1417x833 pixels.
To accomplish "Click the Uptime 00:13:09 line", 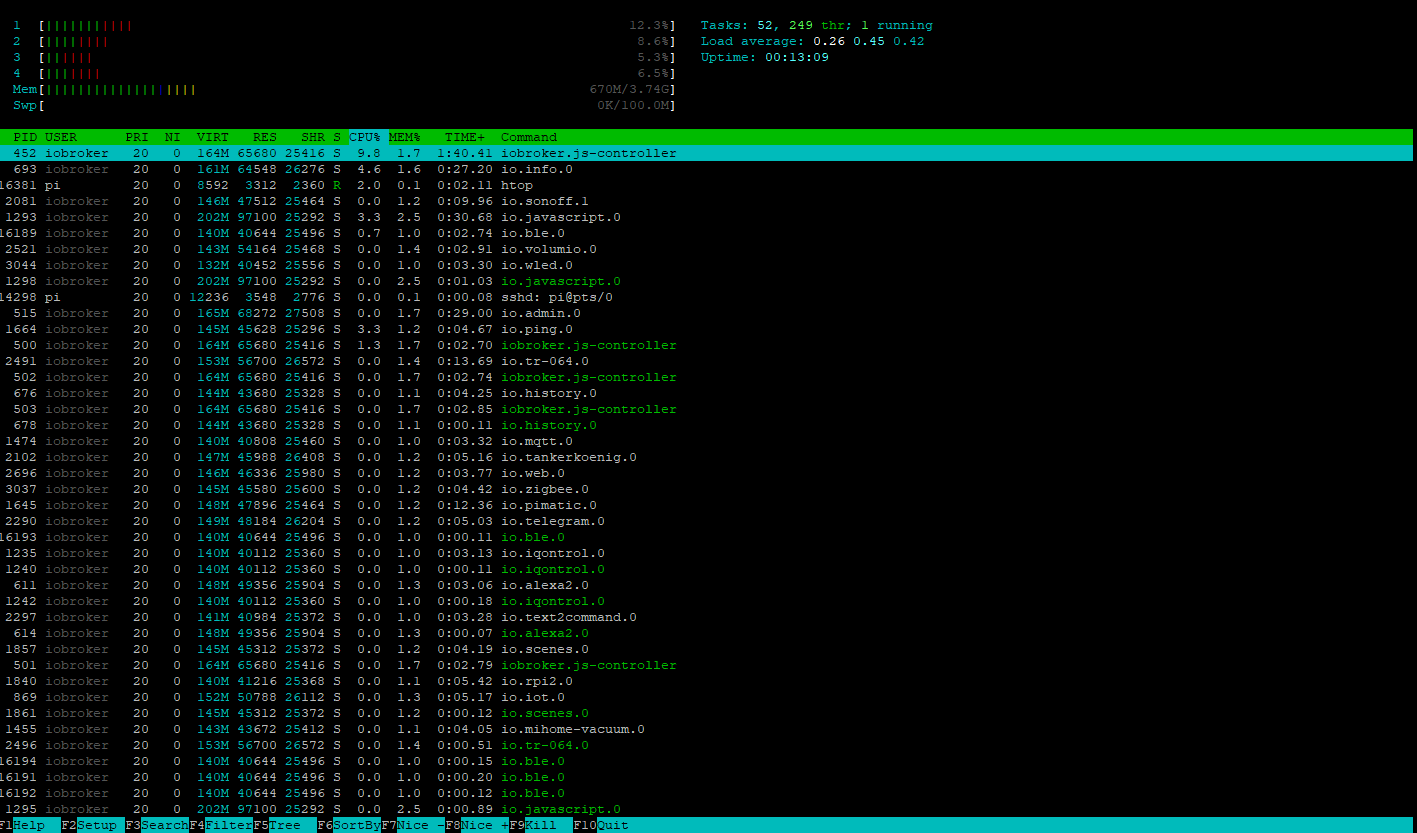I will [x=765, y=57].
